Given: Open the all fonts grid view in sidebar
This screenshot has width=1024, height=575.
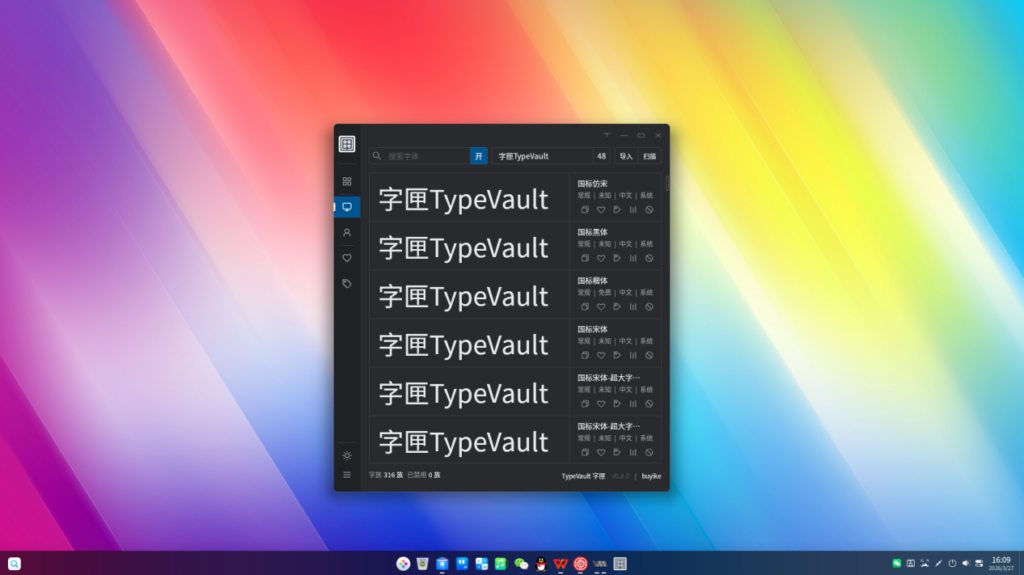Looking at the screenshot, I should (x=347, y=182).
